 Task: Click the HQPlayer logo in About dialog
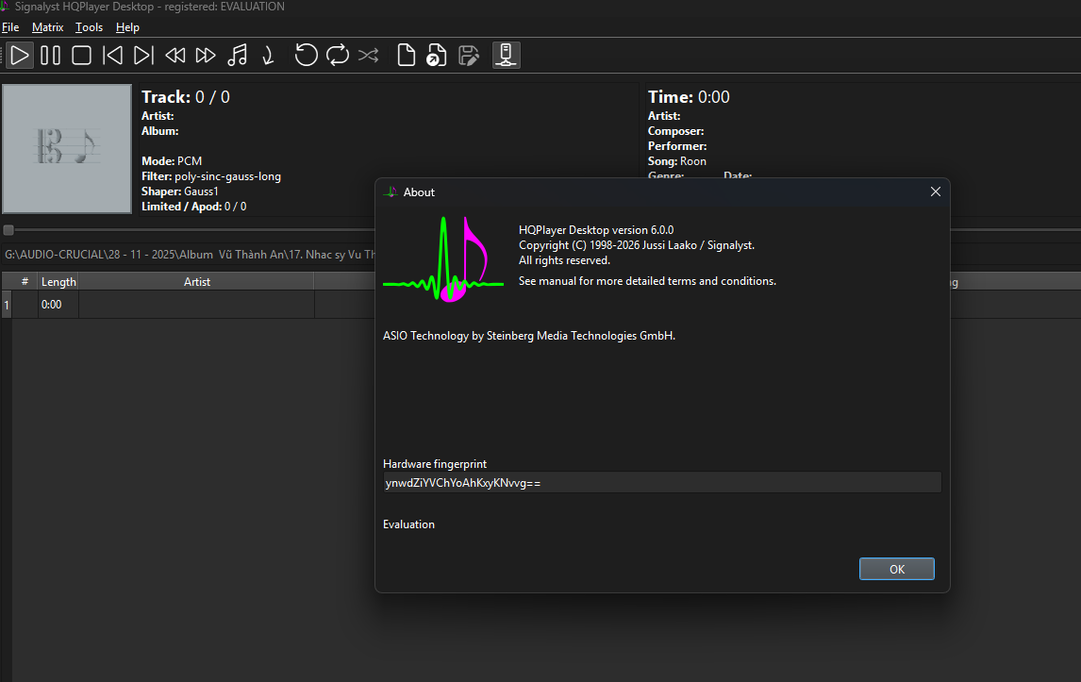(x=443, y=259)
